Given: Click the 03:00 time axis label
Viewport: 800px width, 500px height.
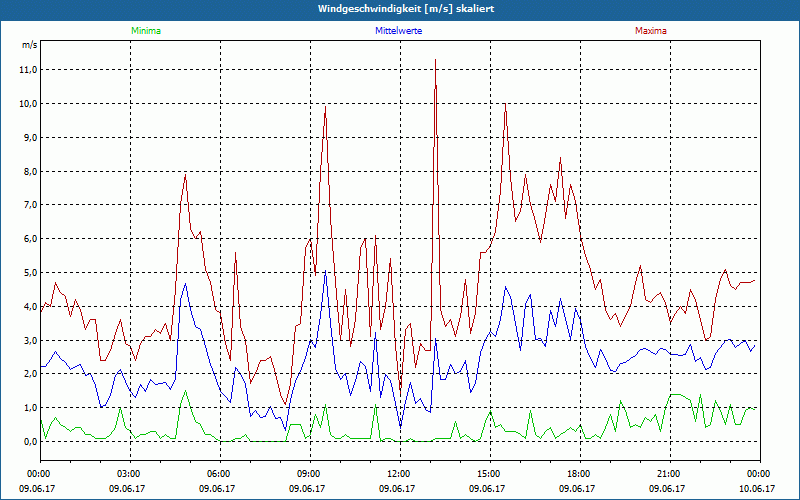Looking at the screenshot, I should pyautogui.click(x=131, y=474).
